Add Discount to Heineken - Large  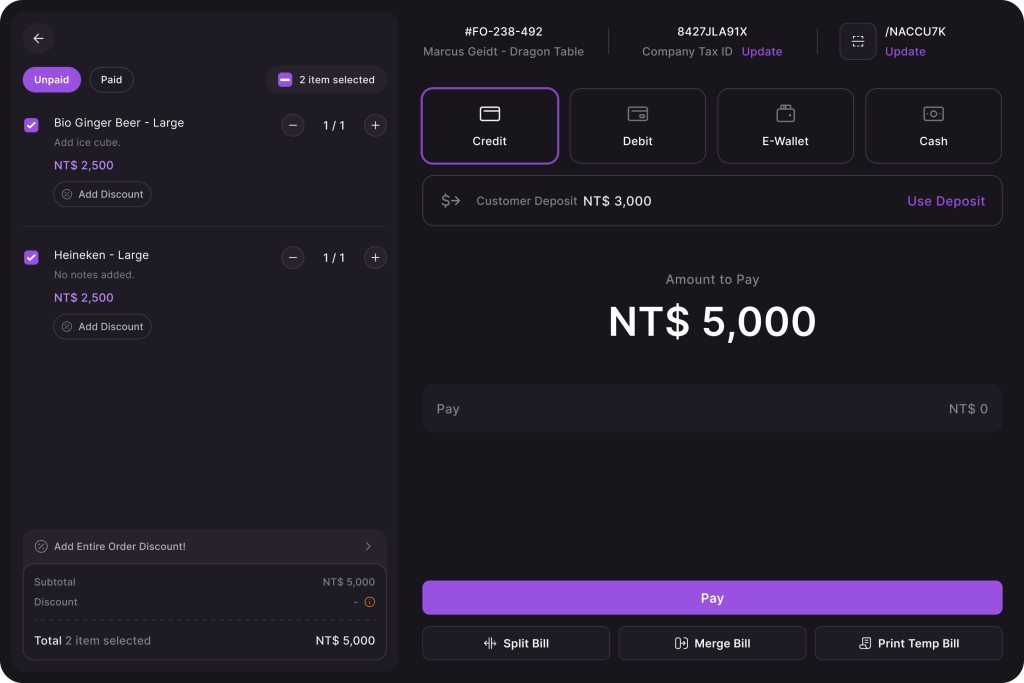(x=103, y=326)
